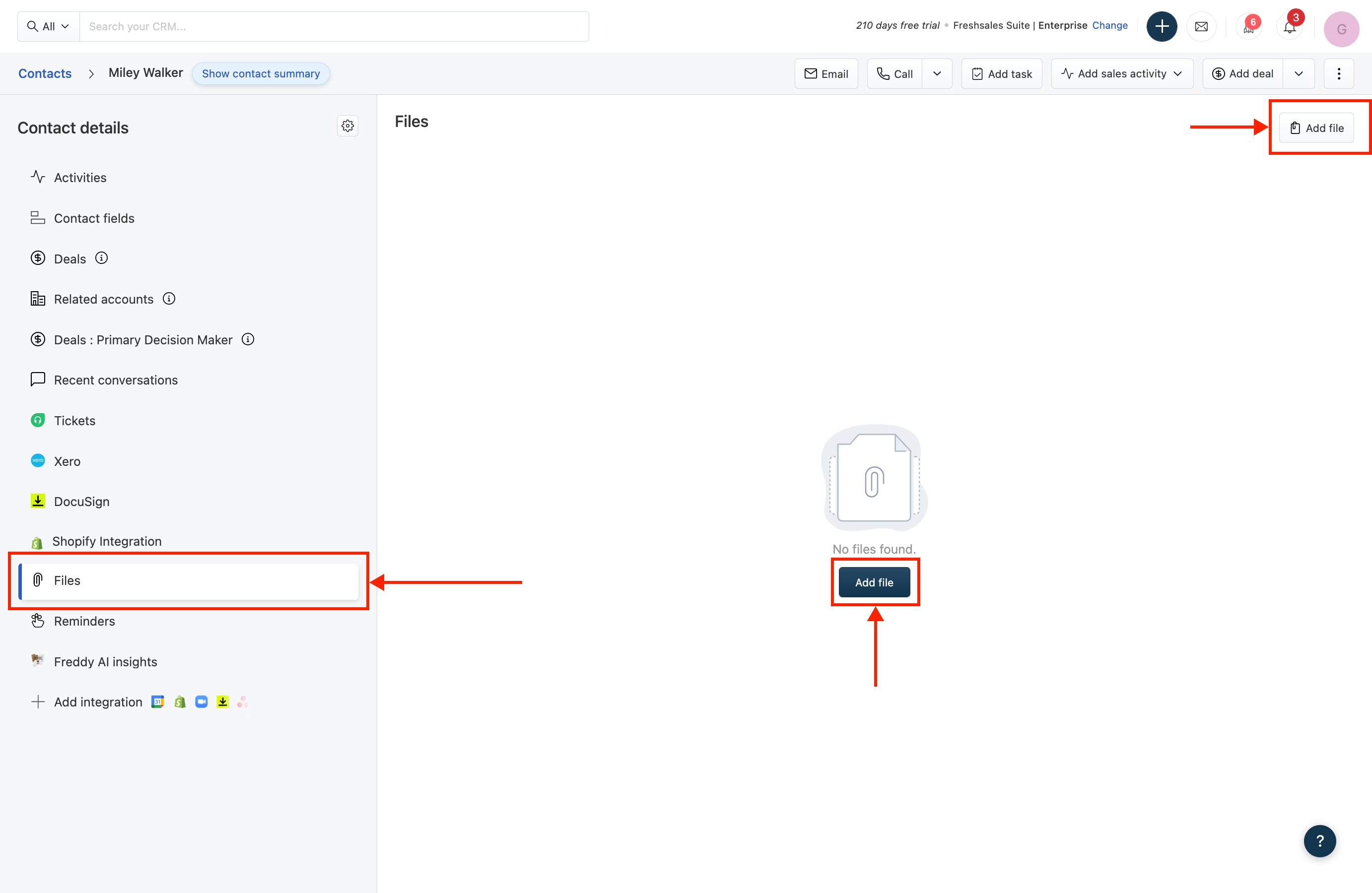Viewport: 1372px width, 893px height.
Task: Open the updates icon with badge 6
Action: 1248,26
